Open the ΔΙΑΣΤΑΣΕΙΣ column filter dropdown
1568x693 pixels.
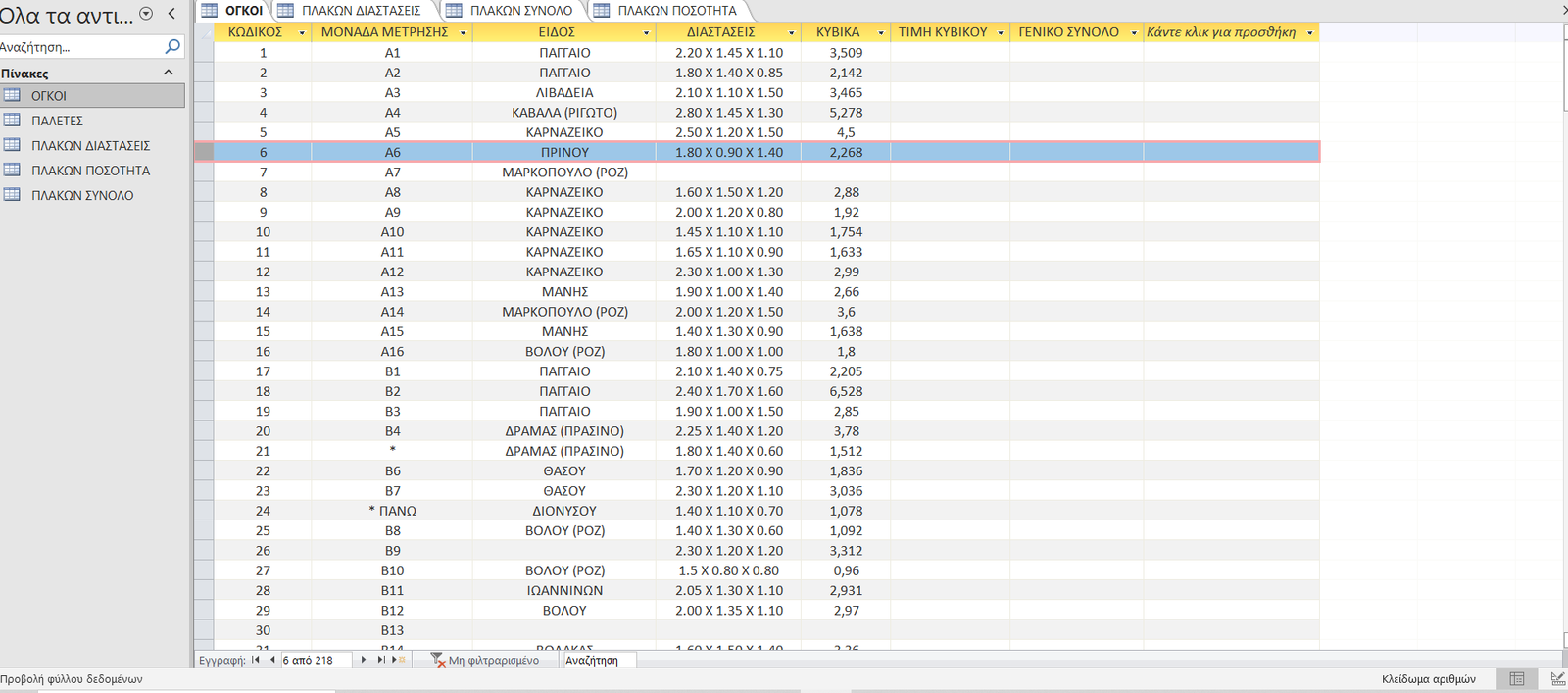pyautogui.click(x=791, y=33)
